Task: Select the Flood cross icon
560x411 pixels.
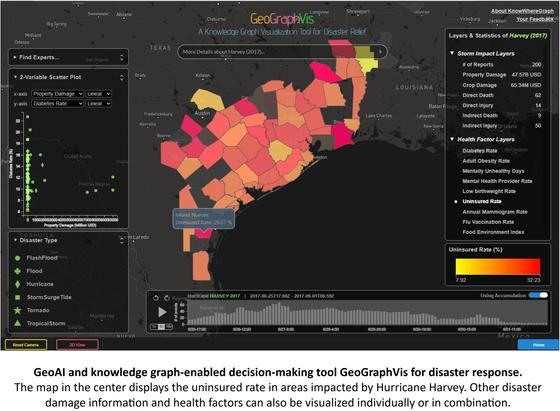Action: point(17,271)
